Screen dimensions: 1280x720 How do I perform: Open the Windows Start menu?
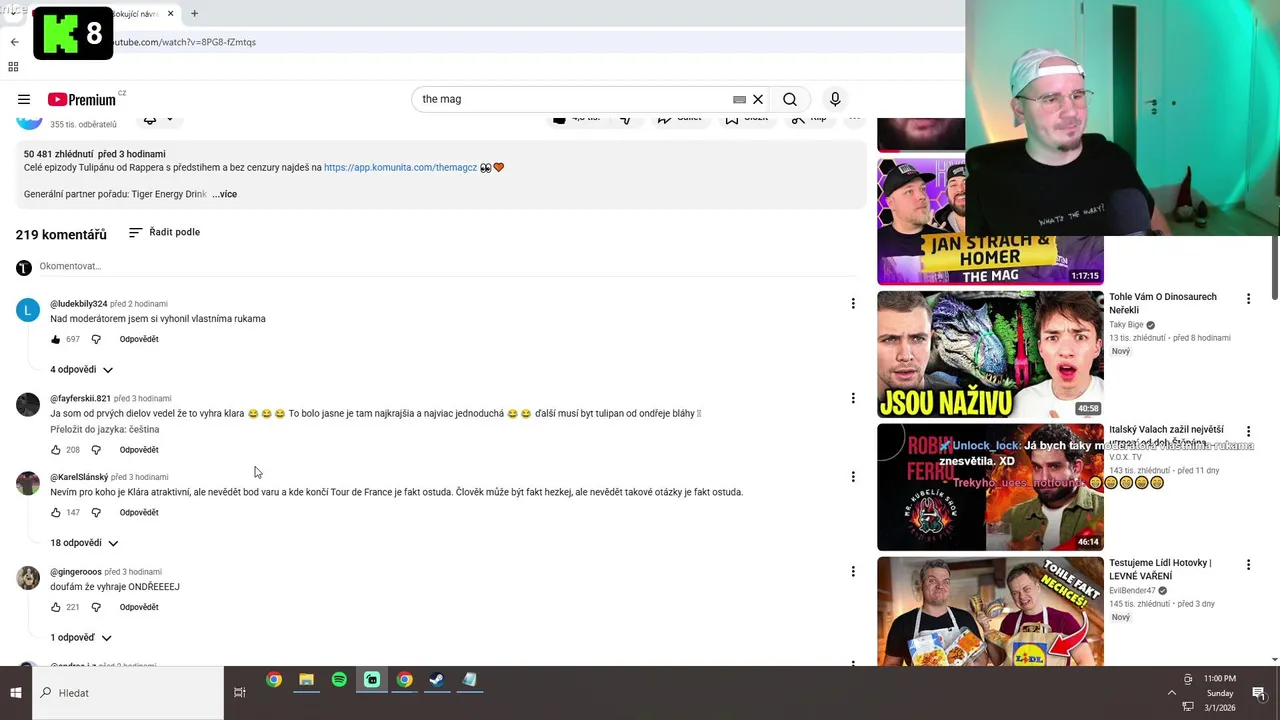click(x=16, y=693)
